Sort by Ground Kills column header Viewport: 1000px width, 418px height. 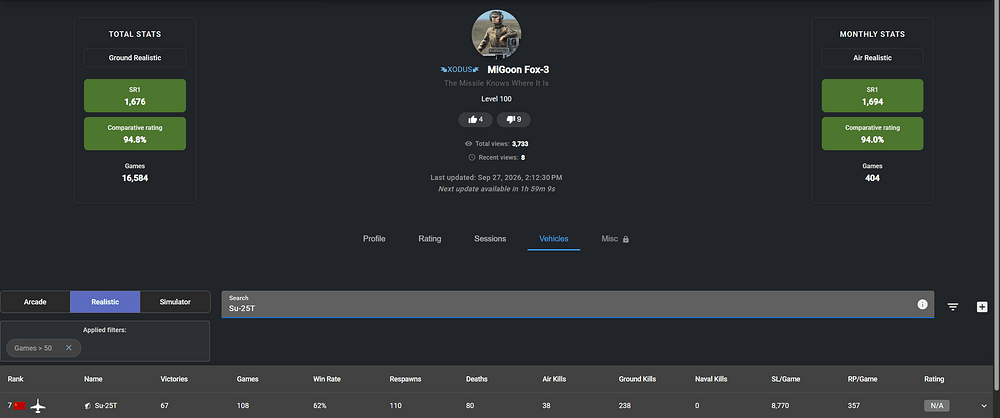[636, 379]
